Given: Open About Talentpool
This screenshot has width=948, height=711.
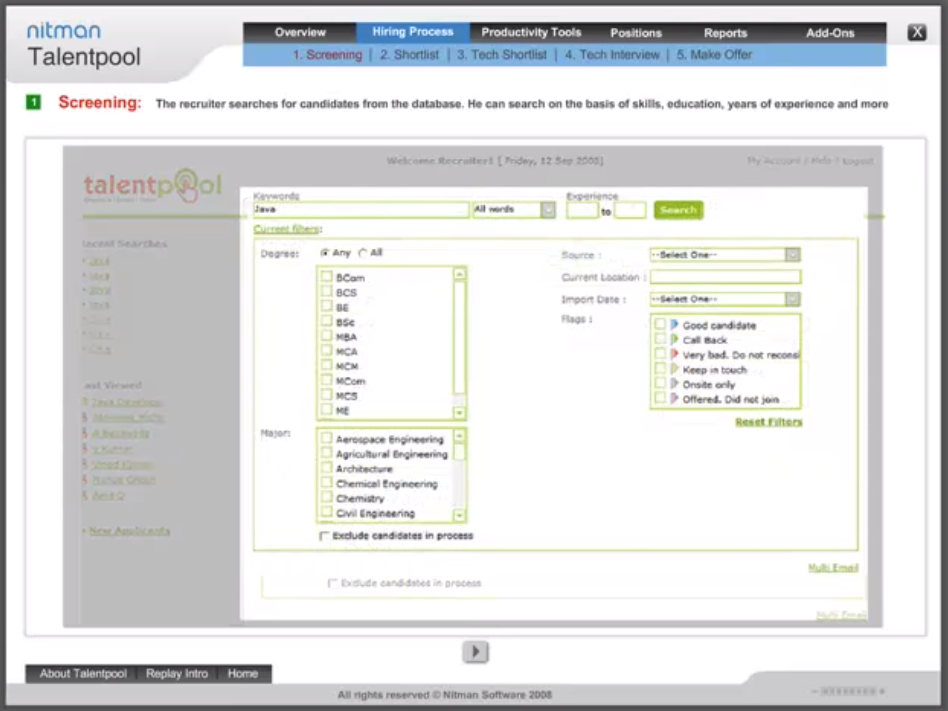Looking at the screenshot, I should (83, 674).
